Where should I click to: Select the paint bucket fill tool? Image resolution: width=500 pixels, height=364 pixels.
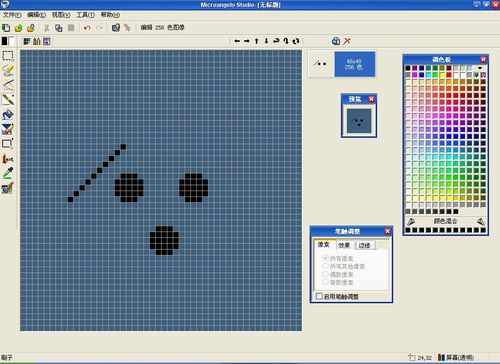coord(8,114)
